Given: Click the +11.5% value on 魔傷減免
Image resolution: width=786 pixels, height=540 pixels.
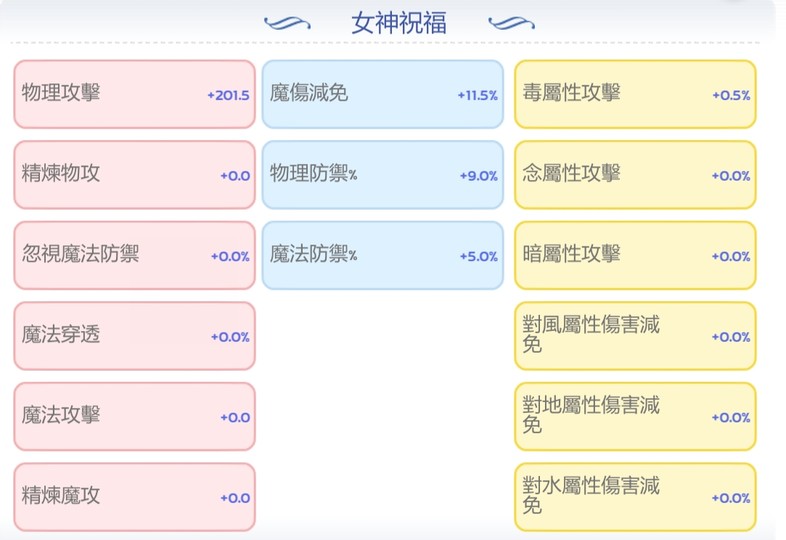Looking at the screenshot, I should pyautogui.click(x=477, y=96).
